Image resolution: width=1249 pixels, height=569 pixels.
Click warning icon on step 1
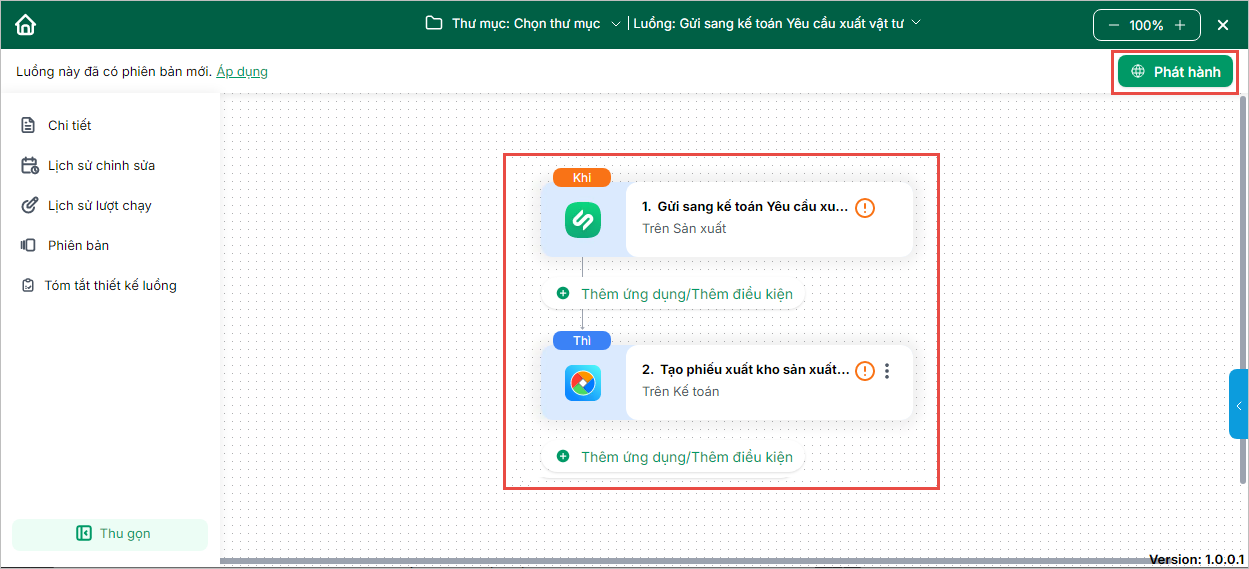coord(865,208)
